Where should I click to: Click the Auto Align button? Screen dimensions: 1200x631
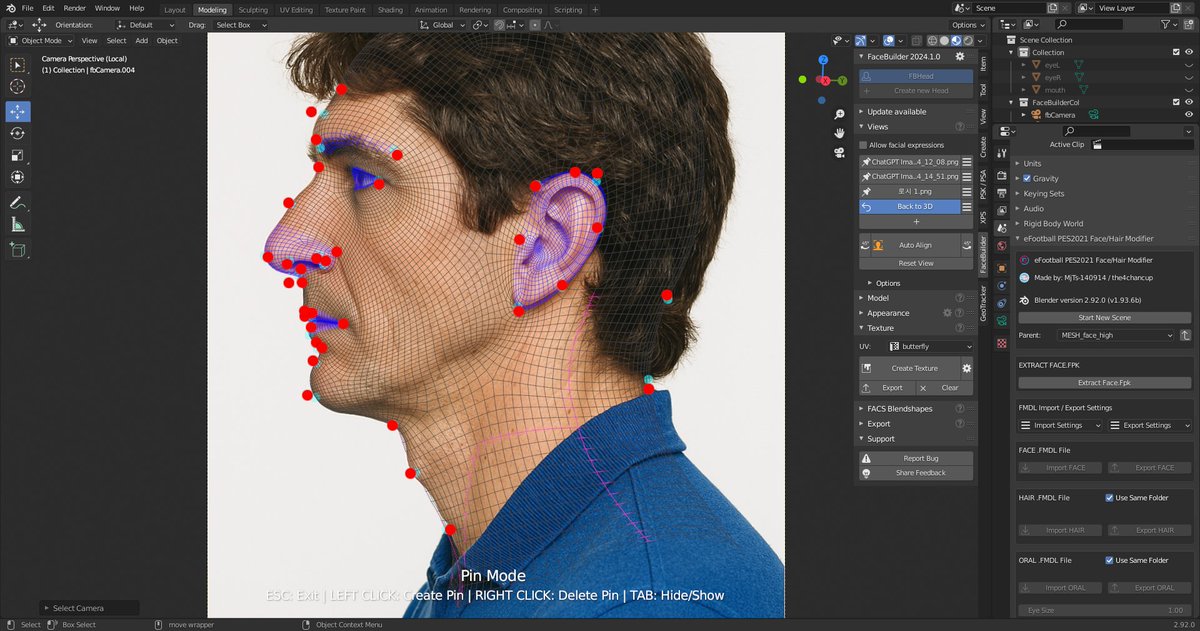click(x=915, y=245)
